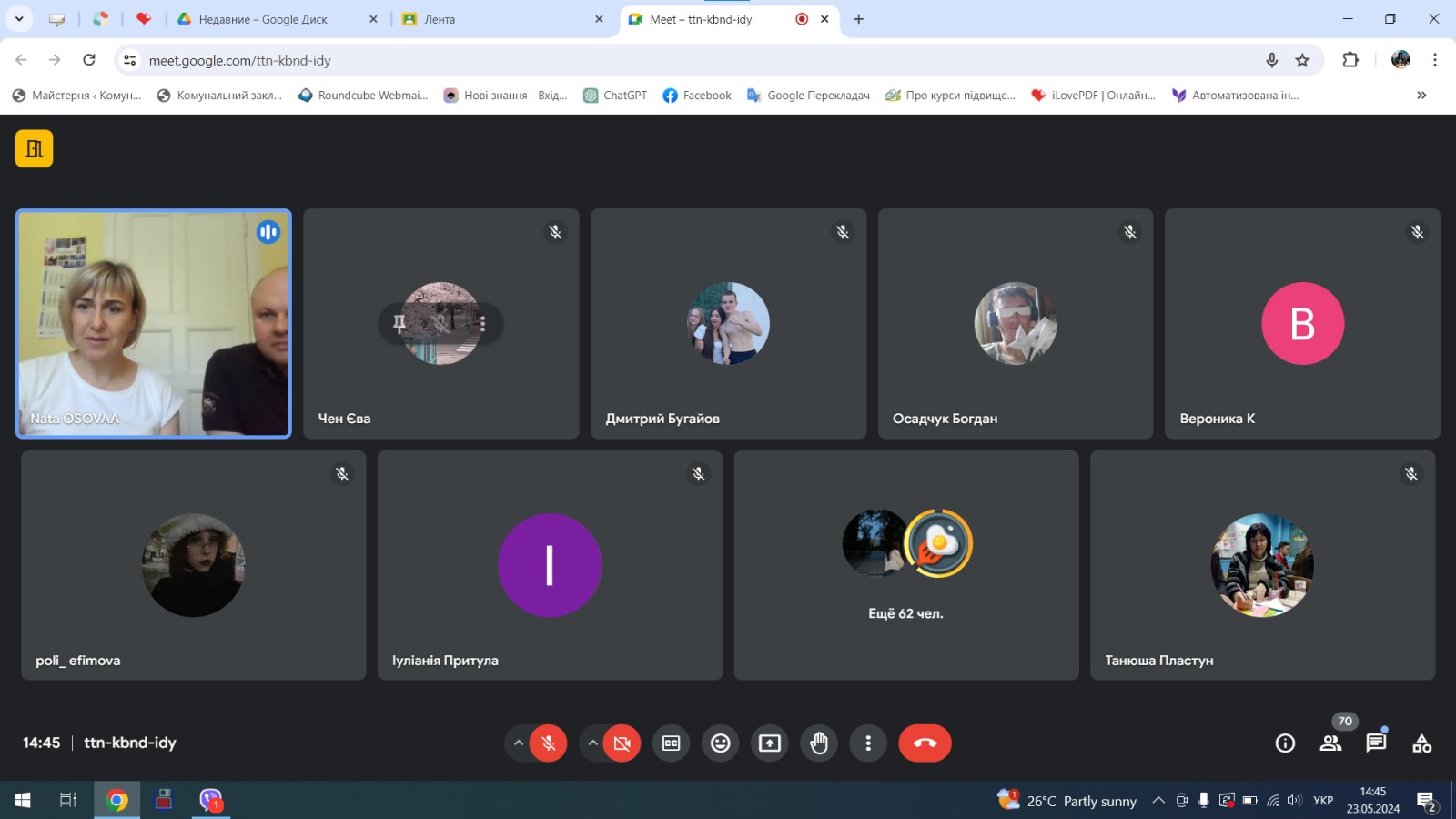The height and width of the screenshot is (819, 1456).
Task: Expand video settings arrow beside camera
Action: pyautogui.click(x=592, y=743)
